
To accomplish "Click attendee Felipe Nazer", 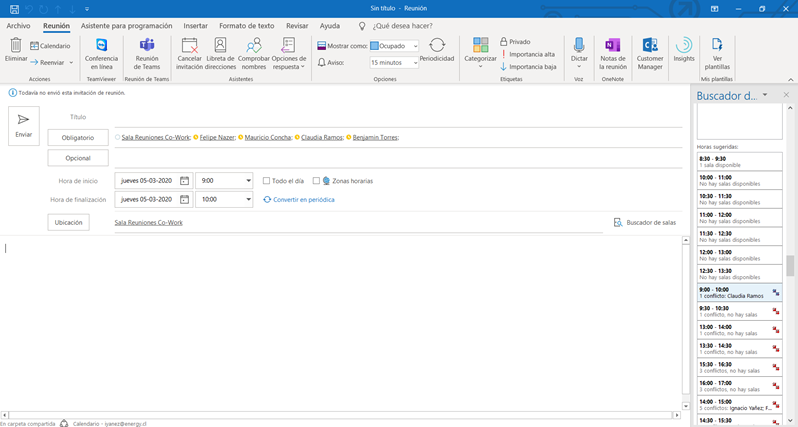I will pyautogui.click(x=217, y=137).
